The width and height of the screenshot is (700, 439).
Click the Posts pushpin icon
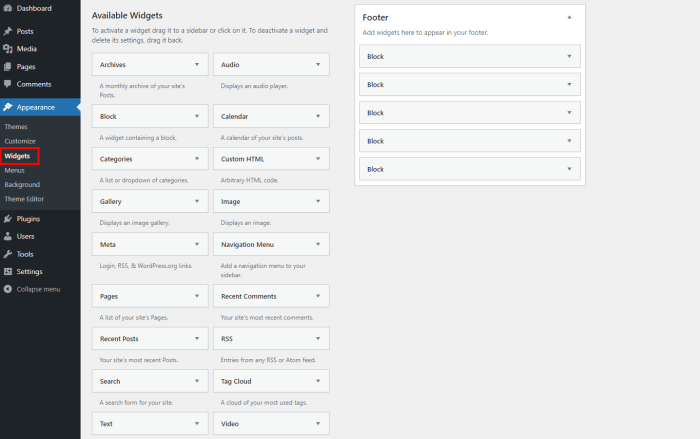pos(8,31)
